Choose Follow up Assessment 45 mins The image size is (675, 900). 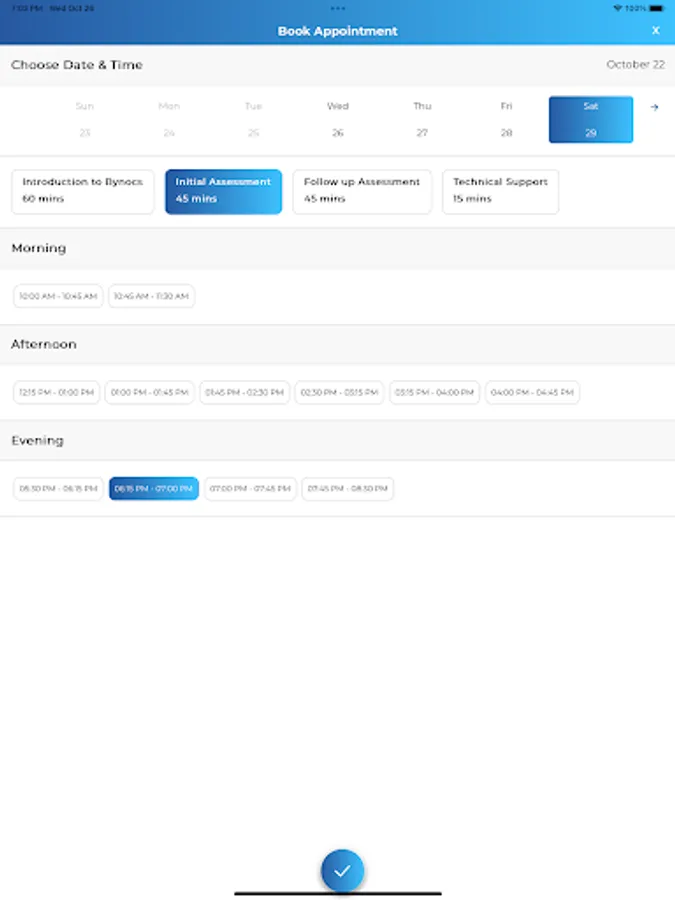coord(362,192)
